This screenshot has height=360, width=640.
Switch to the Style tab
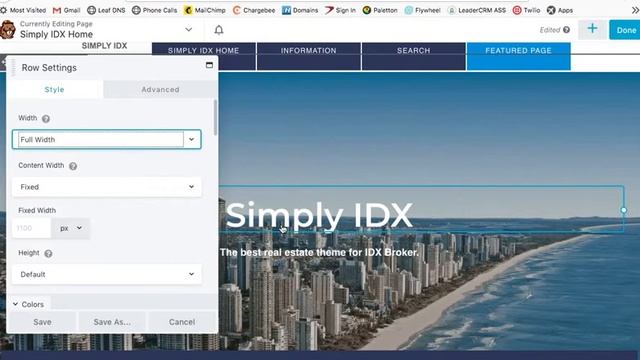point(55,89)
